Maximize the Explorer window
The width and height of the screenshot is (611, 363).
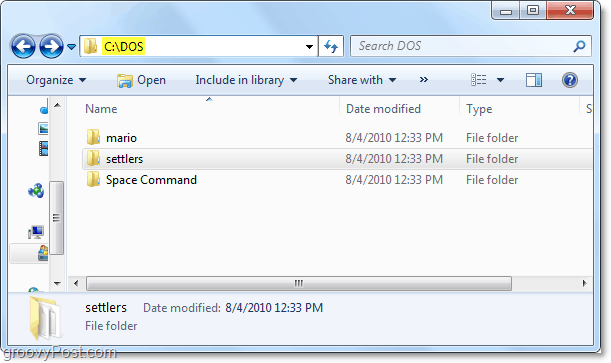533,11
